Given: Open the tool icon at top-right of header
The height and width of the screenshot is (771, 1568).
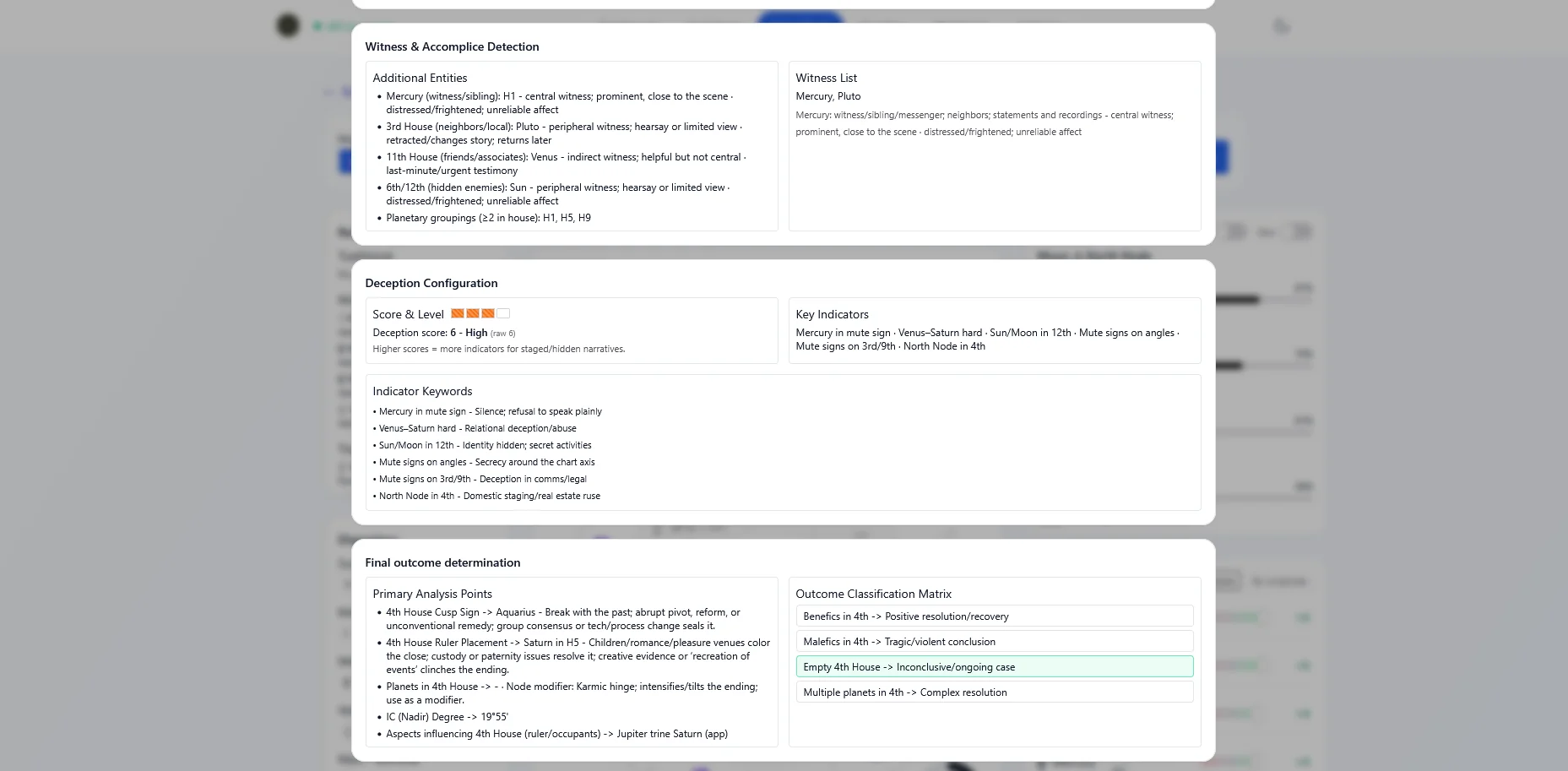Looking at the screenshot, I should click(1281, 27).
